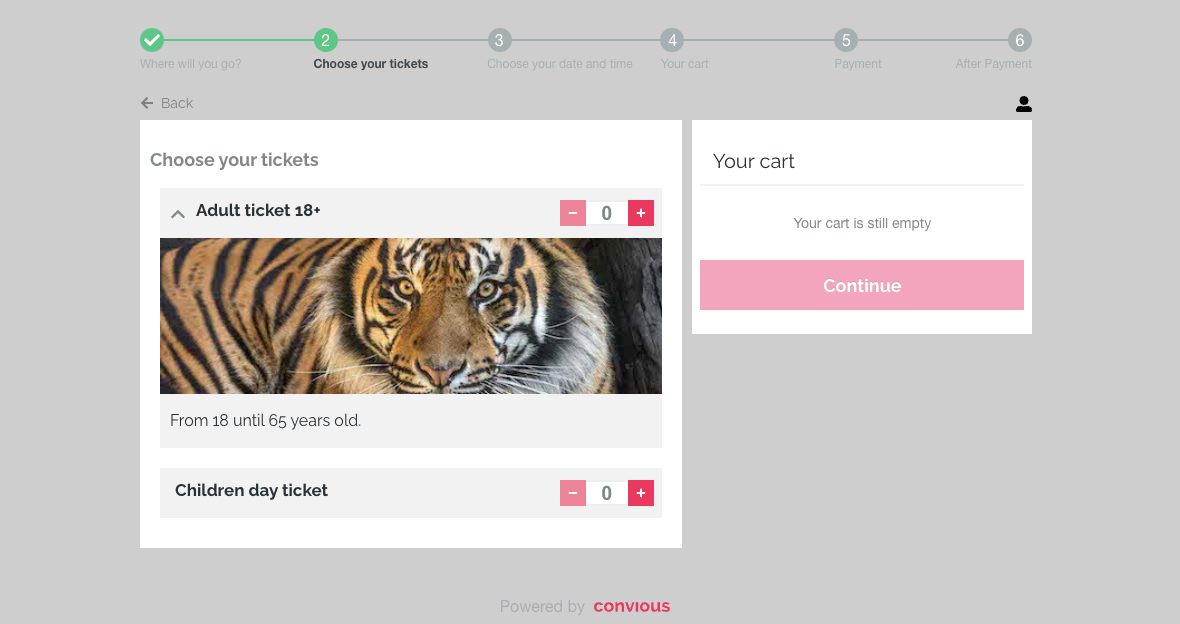Click the Adult ticket quantity input field
1180x624 pixels.
(607, 213)
